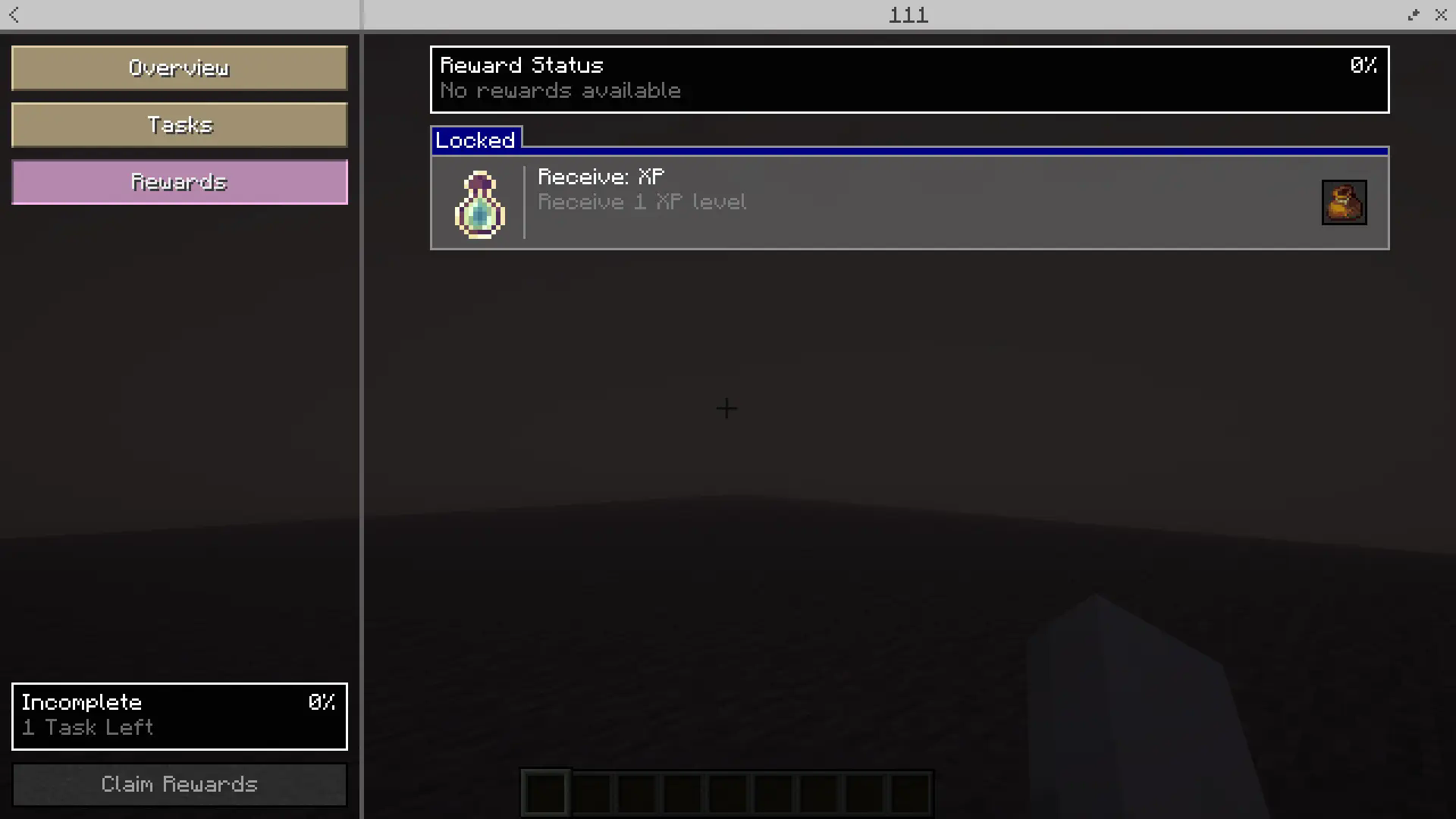Click the center crosshair plus icon

pyautogui.click(x=727, y=408)
